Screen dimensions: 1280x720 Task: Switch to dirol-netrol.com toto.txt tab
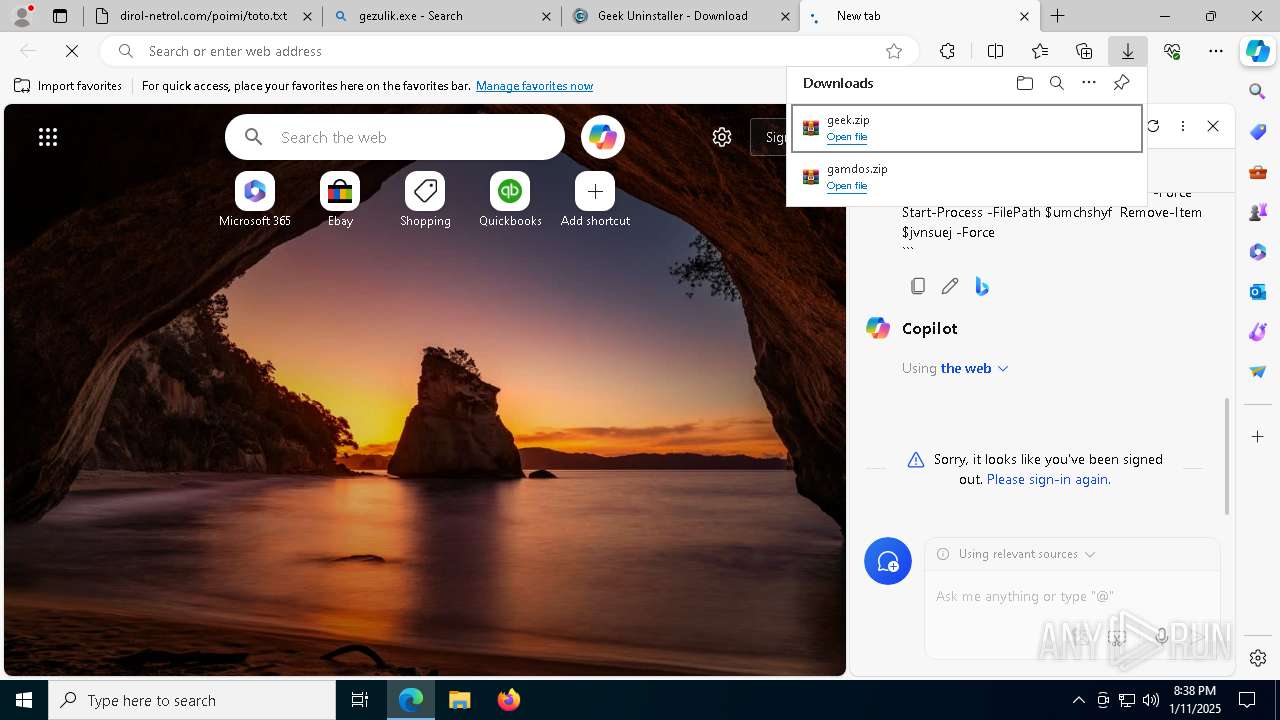[203, 16]
